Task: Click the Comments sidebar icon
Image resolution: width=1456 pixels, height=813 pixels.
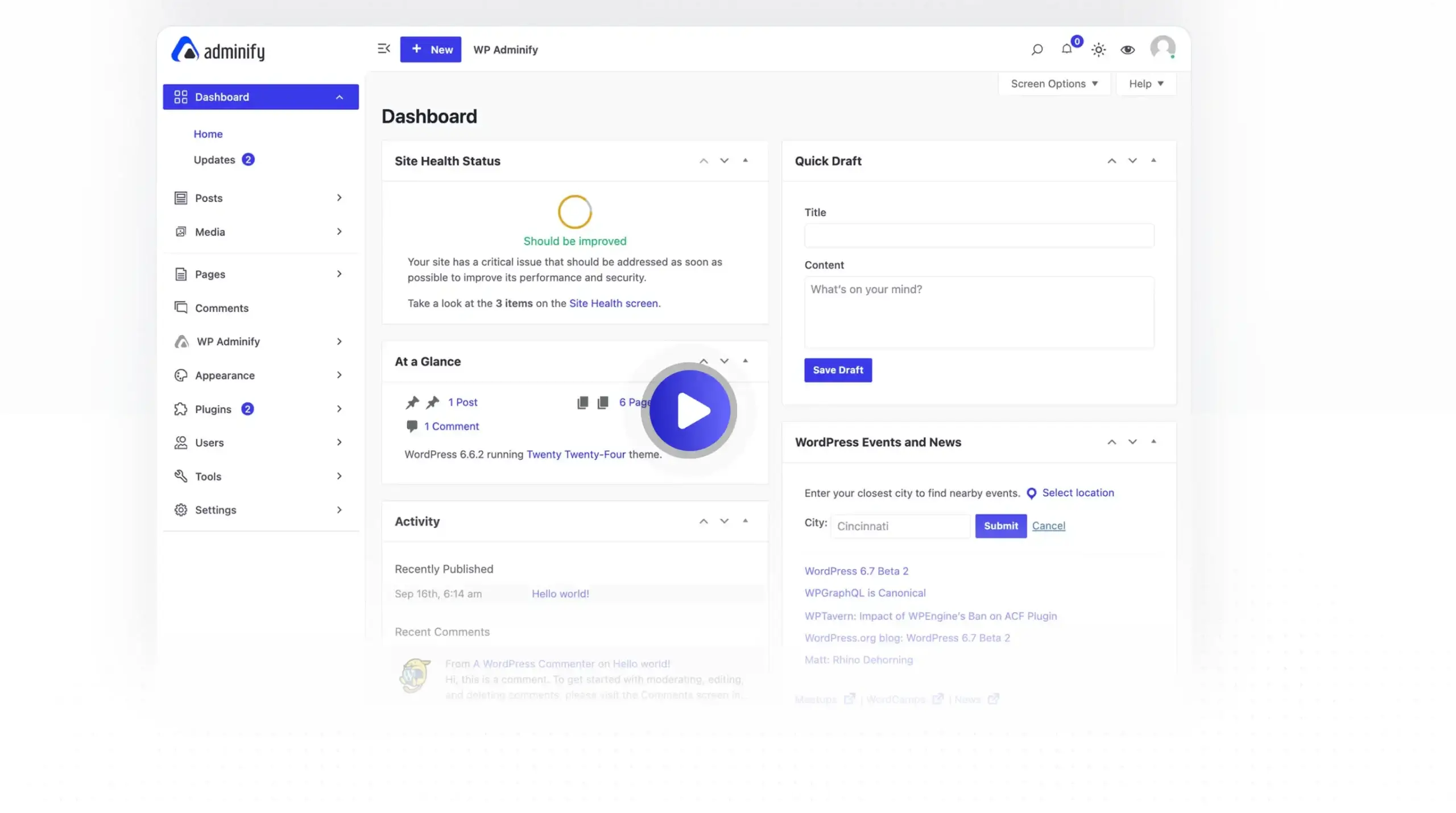Action: point(181,308)
